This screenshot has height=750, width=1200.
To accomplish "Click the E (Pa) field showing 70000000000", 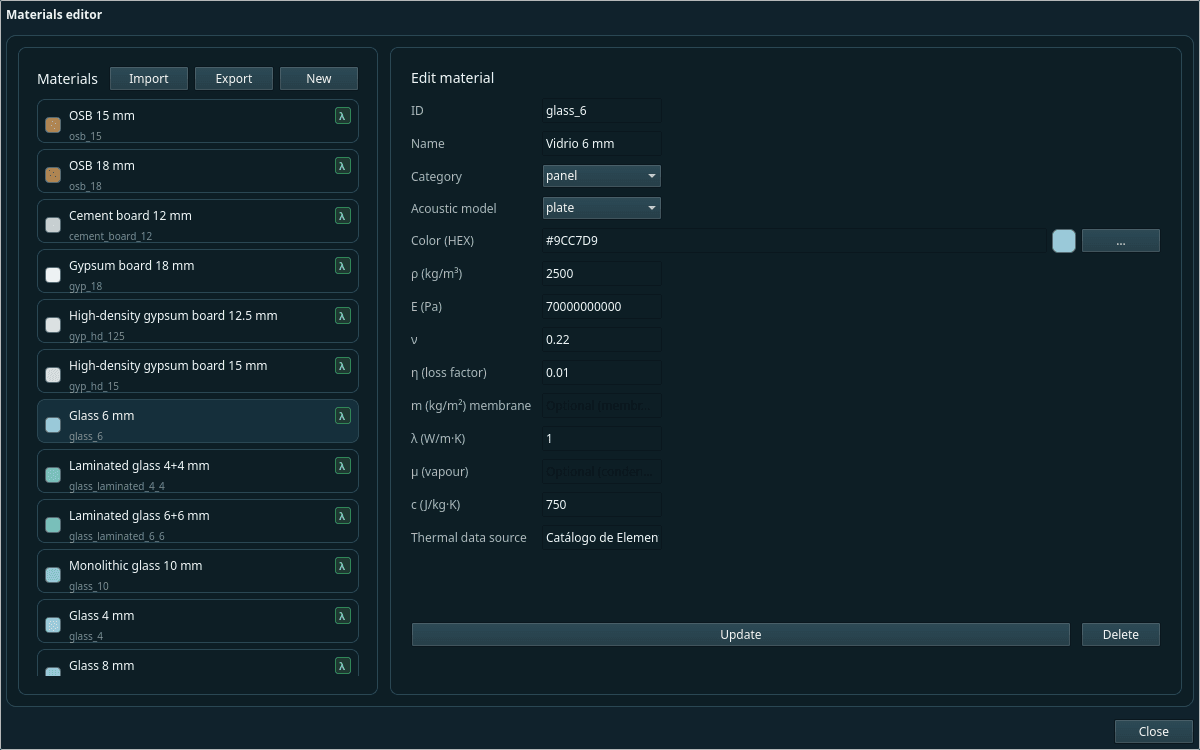I will pos(601,307).
